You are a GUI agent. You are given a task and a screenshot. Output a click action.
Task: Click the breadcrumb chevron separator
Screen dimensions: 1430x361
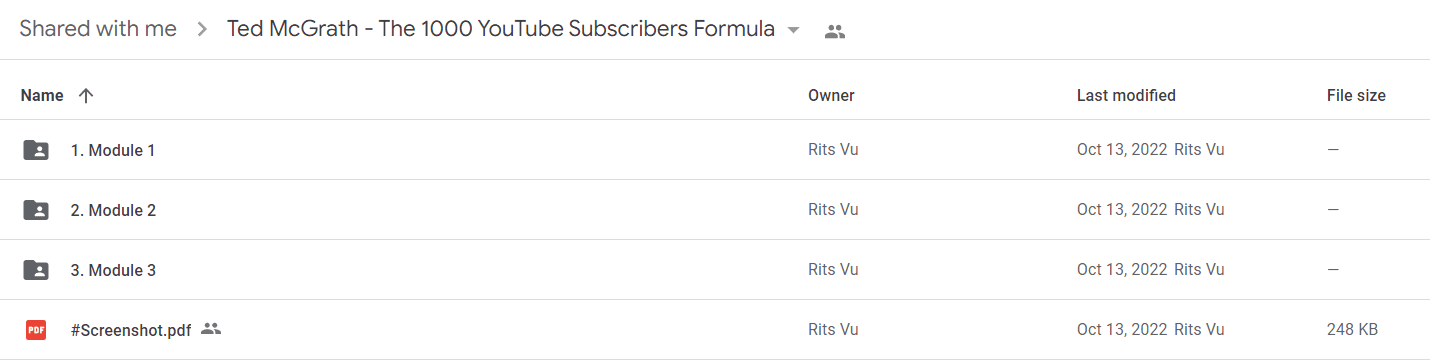coord(203,30)
